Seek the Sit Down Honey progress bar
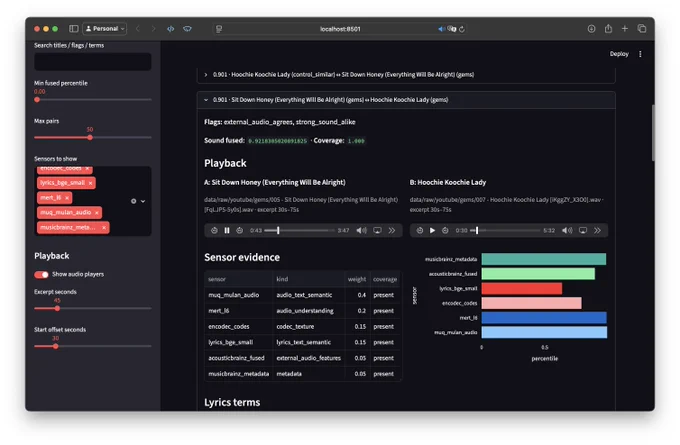The height and width of the screenshot is (445, 680). pyautogui.click(x=299, y=230)
